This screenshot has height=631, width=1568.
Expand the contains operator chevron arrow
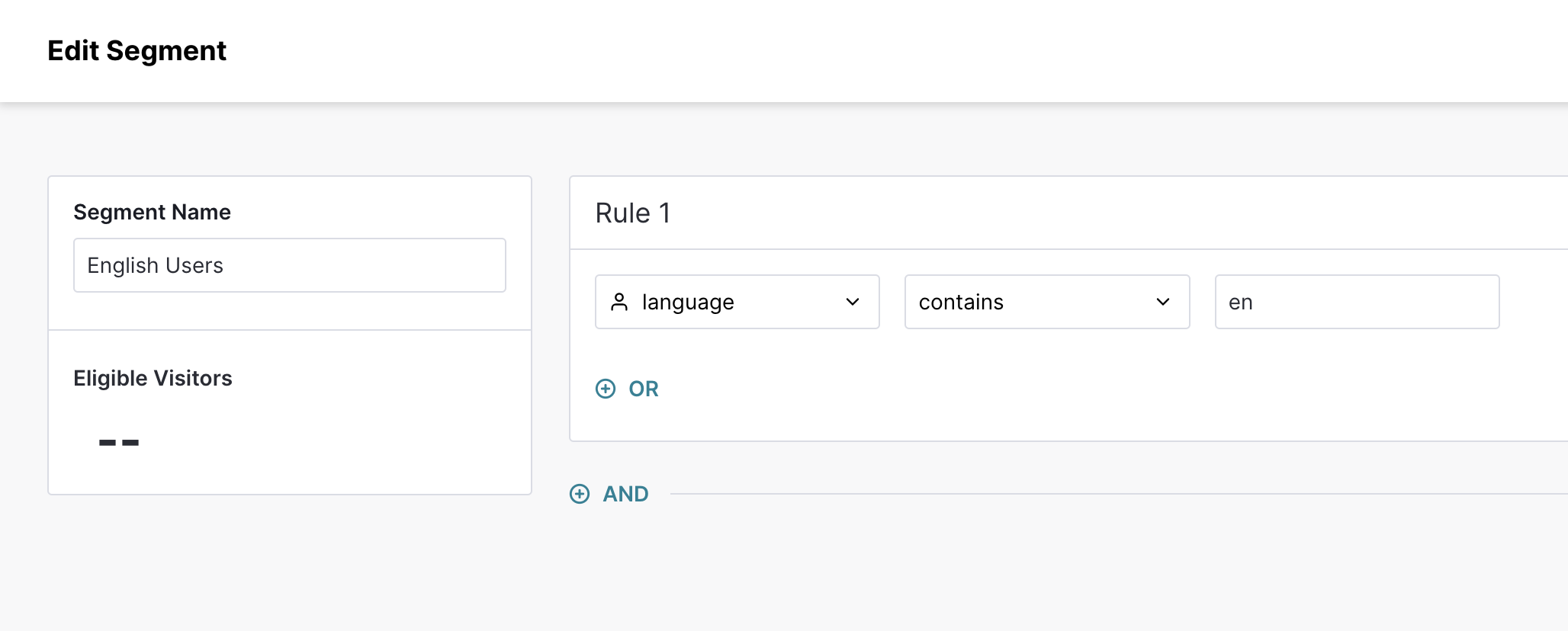pyautogui.click(x=1162, y=303)
